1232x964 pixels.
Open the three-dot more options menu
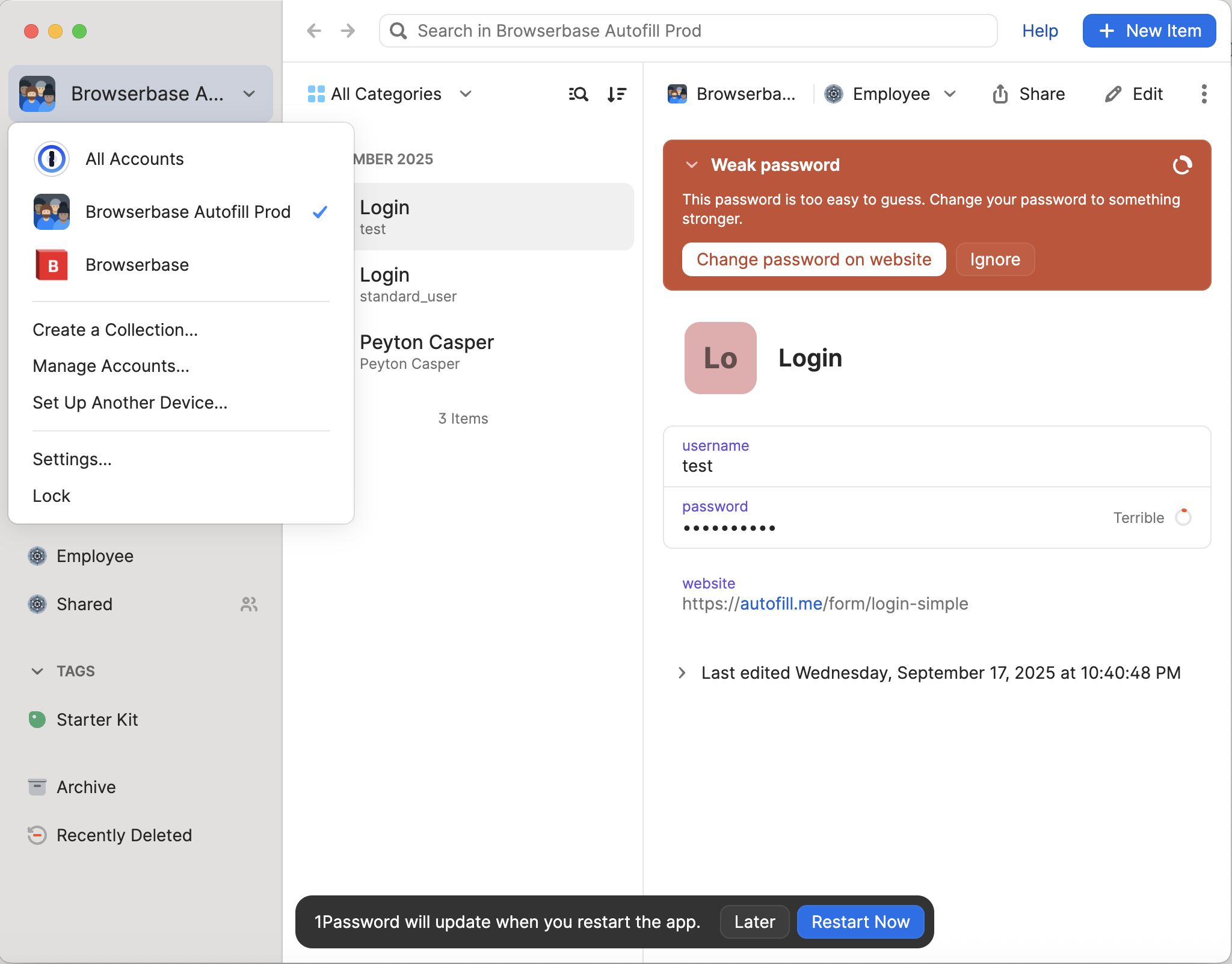coord(1204,94)
